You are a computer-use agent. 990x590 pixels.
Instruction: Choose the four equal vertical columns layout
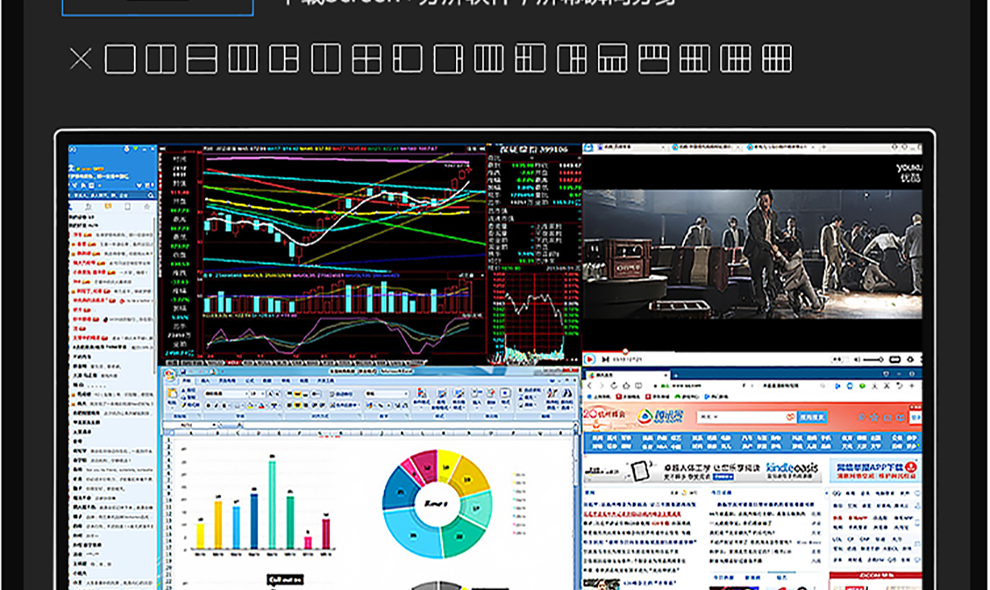click(489, 59)
